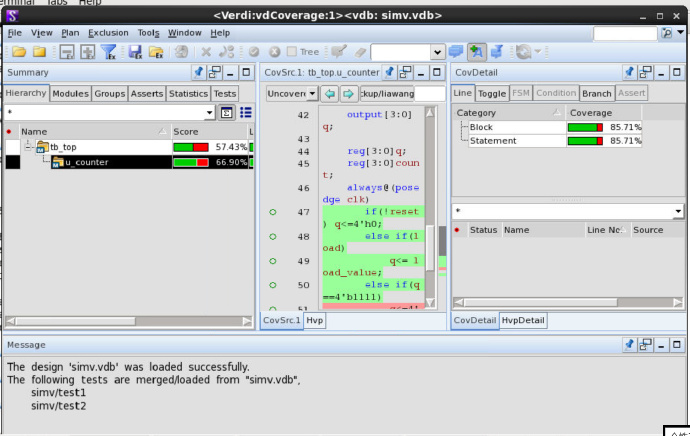The width and height of the screenshot is (690, 436).
Task: Click the chat bubble annotation toolbar icon
Action: (x=456, y=52)
